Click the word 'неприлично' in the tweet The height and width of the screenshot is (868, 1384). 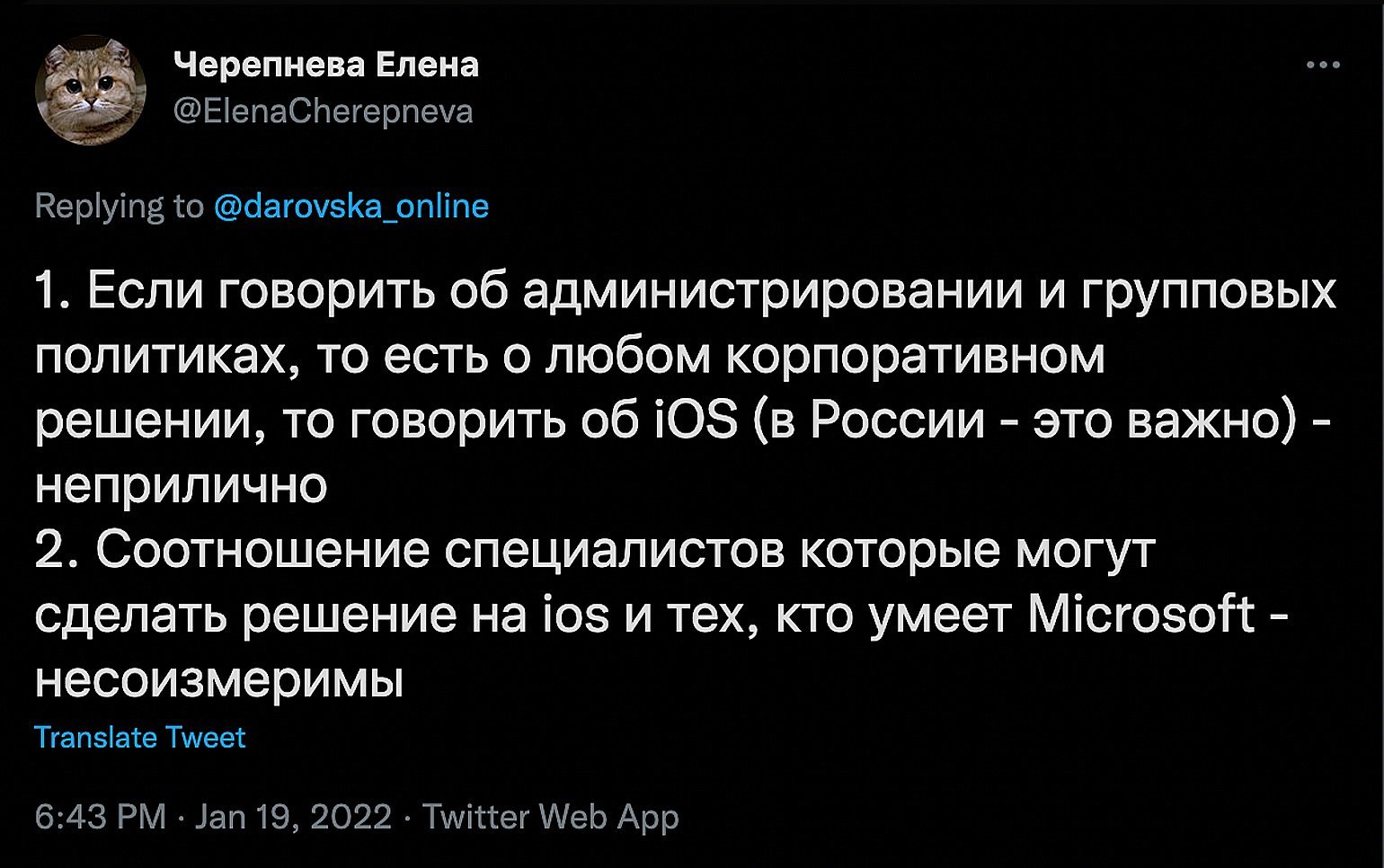(181, 486)
